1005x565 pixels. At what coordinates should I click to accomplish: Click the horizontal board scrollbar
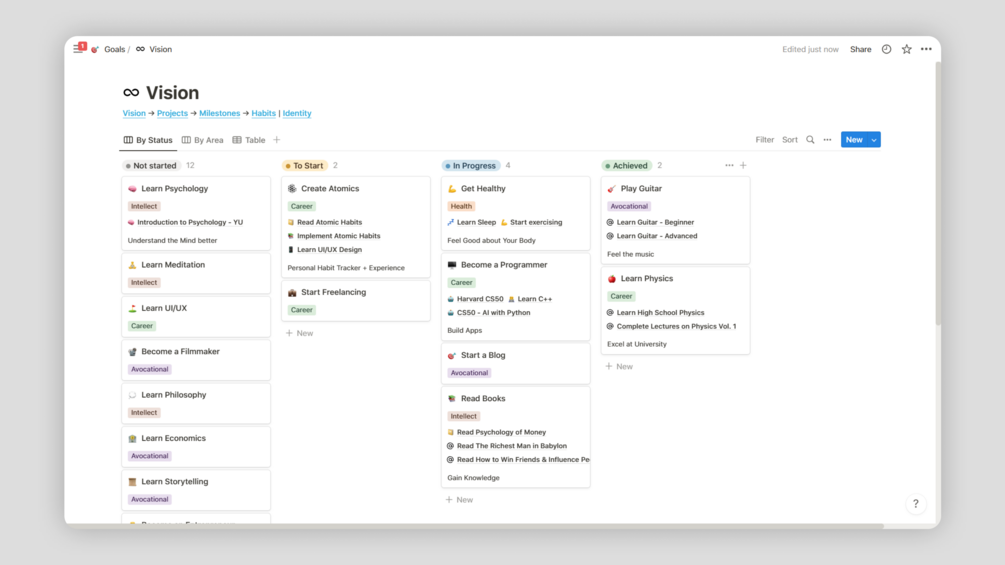(x=474, y=526)
